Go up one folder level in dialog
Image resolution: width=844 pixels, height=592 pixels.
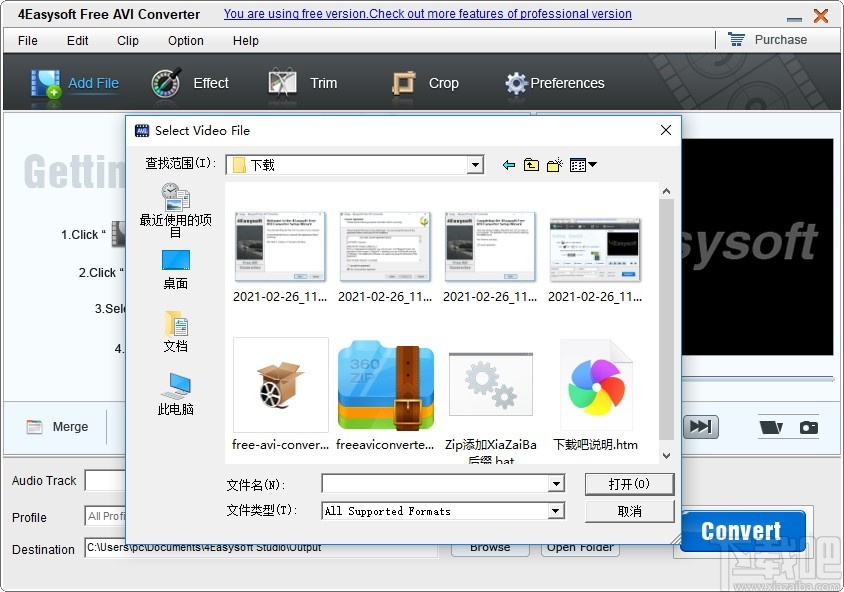coord(531,164)
